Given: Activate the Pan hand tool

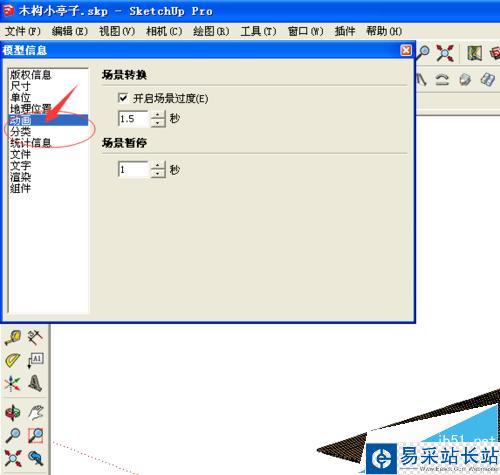Looking at the screenshot, I should point(35,412).
